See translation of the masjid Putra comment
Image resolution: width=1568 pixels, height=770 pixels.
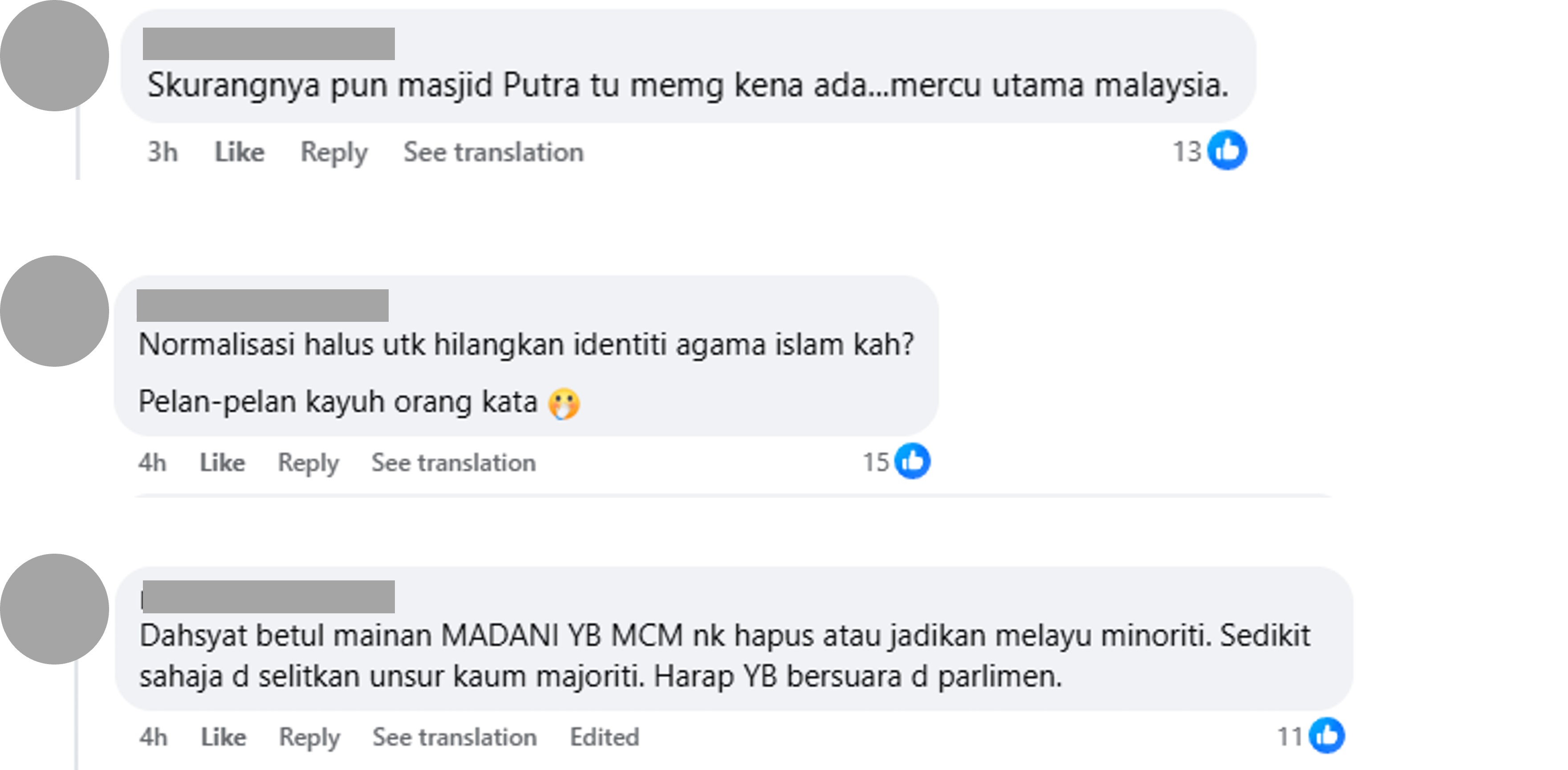(x=493, y=152)
